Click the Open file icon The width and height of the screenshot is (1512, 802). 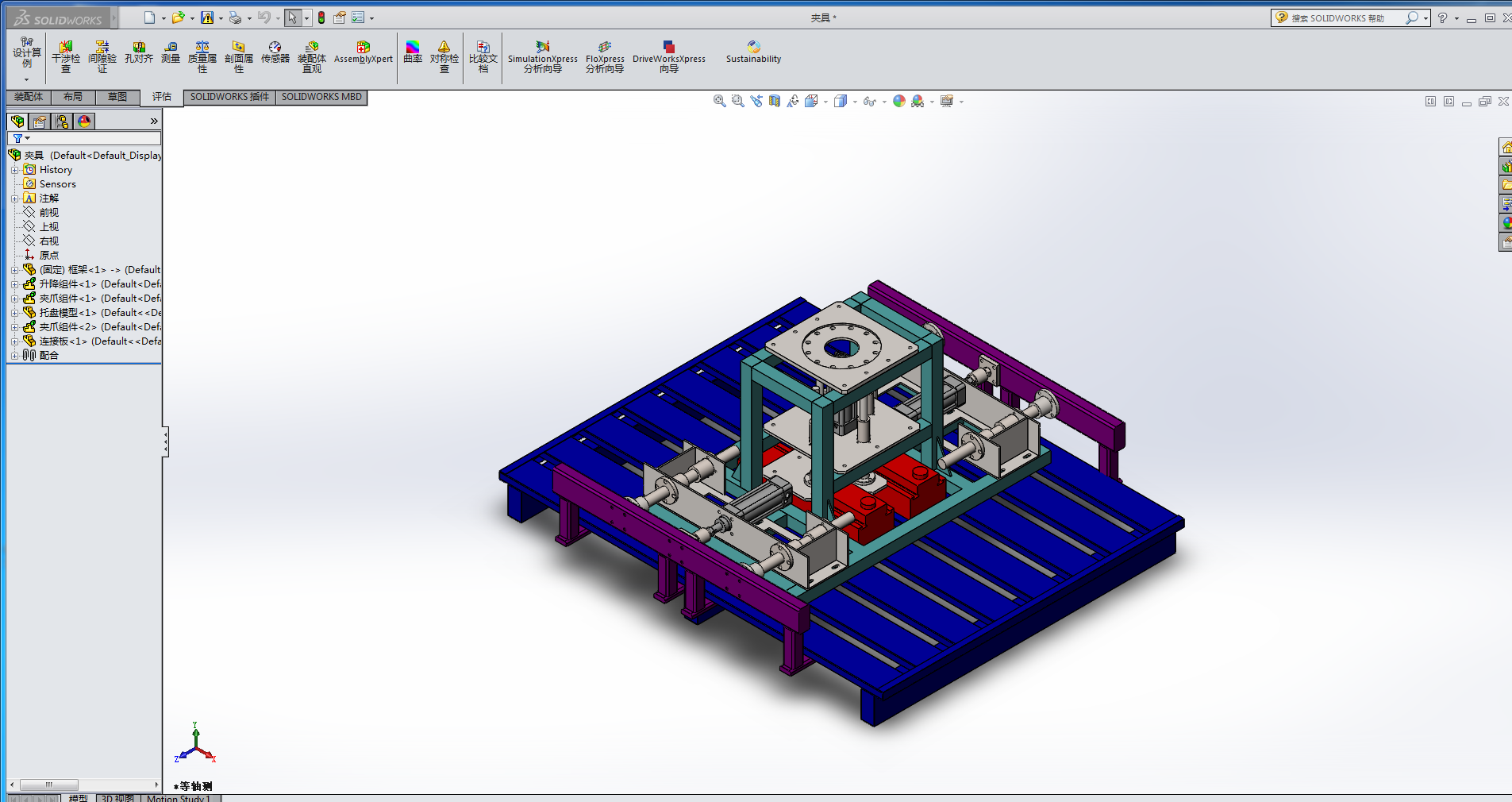pos(178,17)
